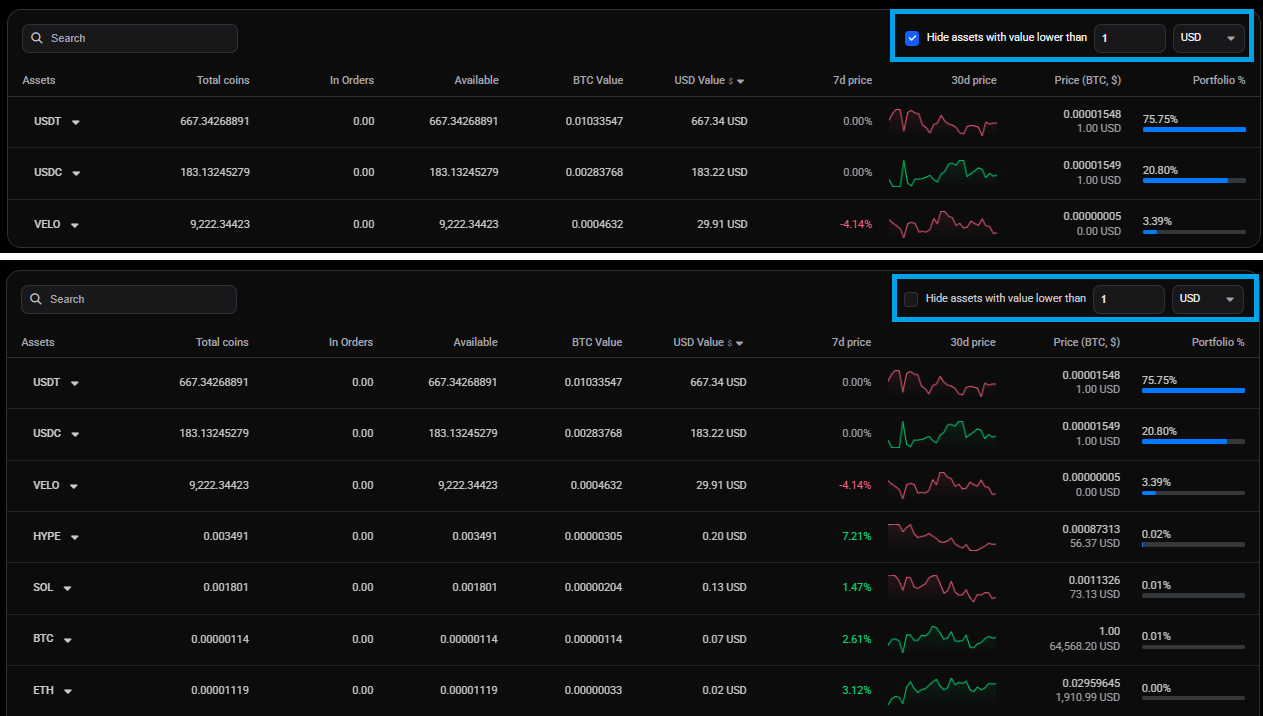Expand the SOL asset row arrow
1263x716 pixels.
point(67,588)
